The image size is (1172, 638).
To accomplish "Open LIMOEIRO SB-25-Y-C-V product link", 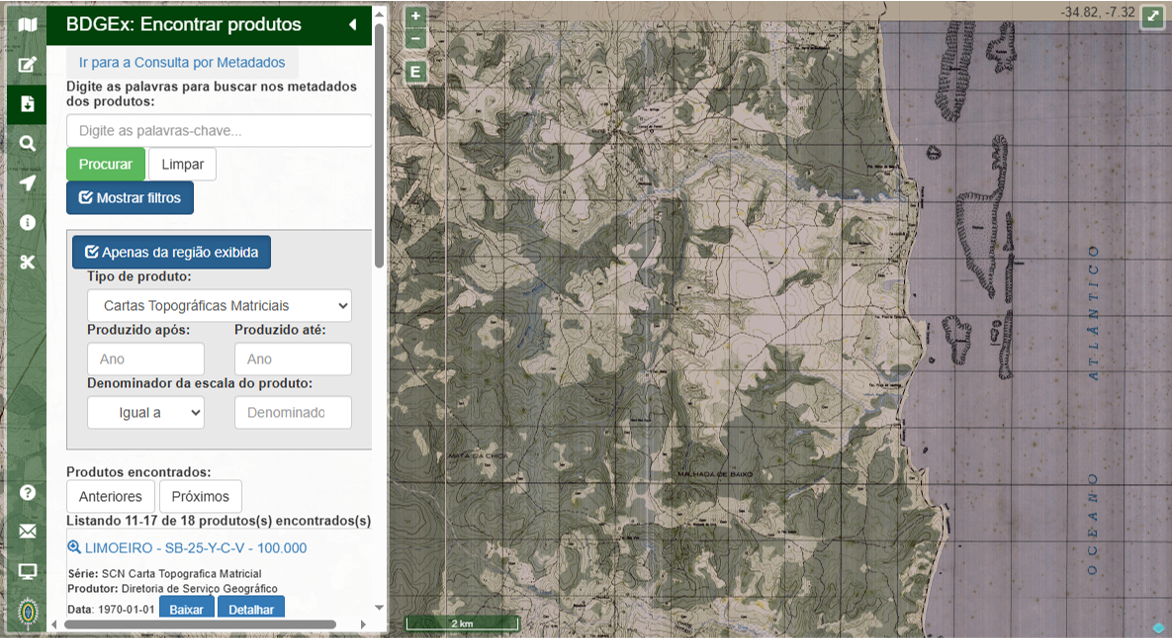I will pyautogui.click(x=195, y=548).
